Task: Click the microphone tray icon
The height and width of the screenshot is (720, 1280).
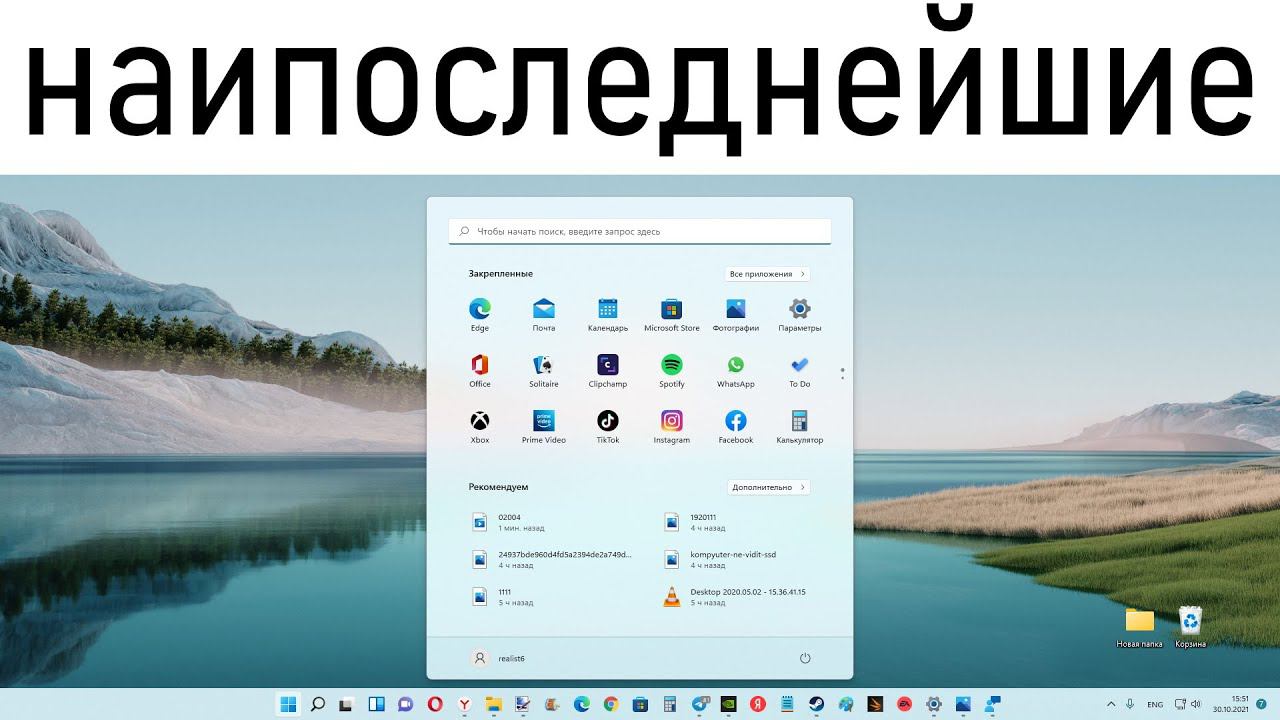Action: pyautogui.click(x=1130, y=705)
